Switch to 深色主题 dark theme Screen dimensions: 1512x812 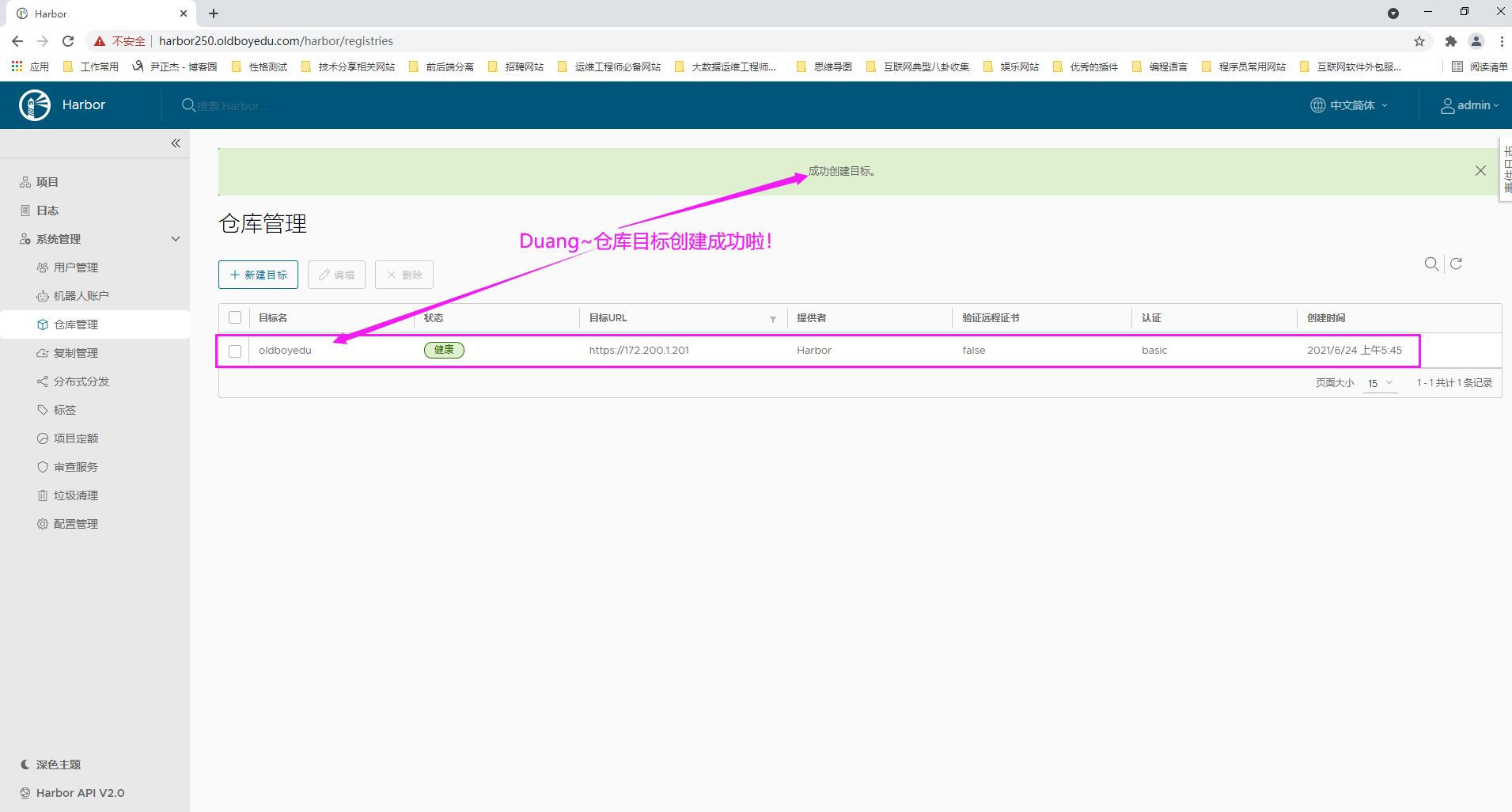58,765
